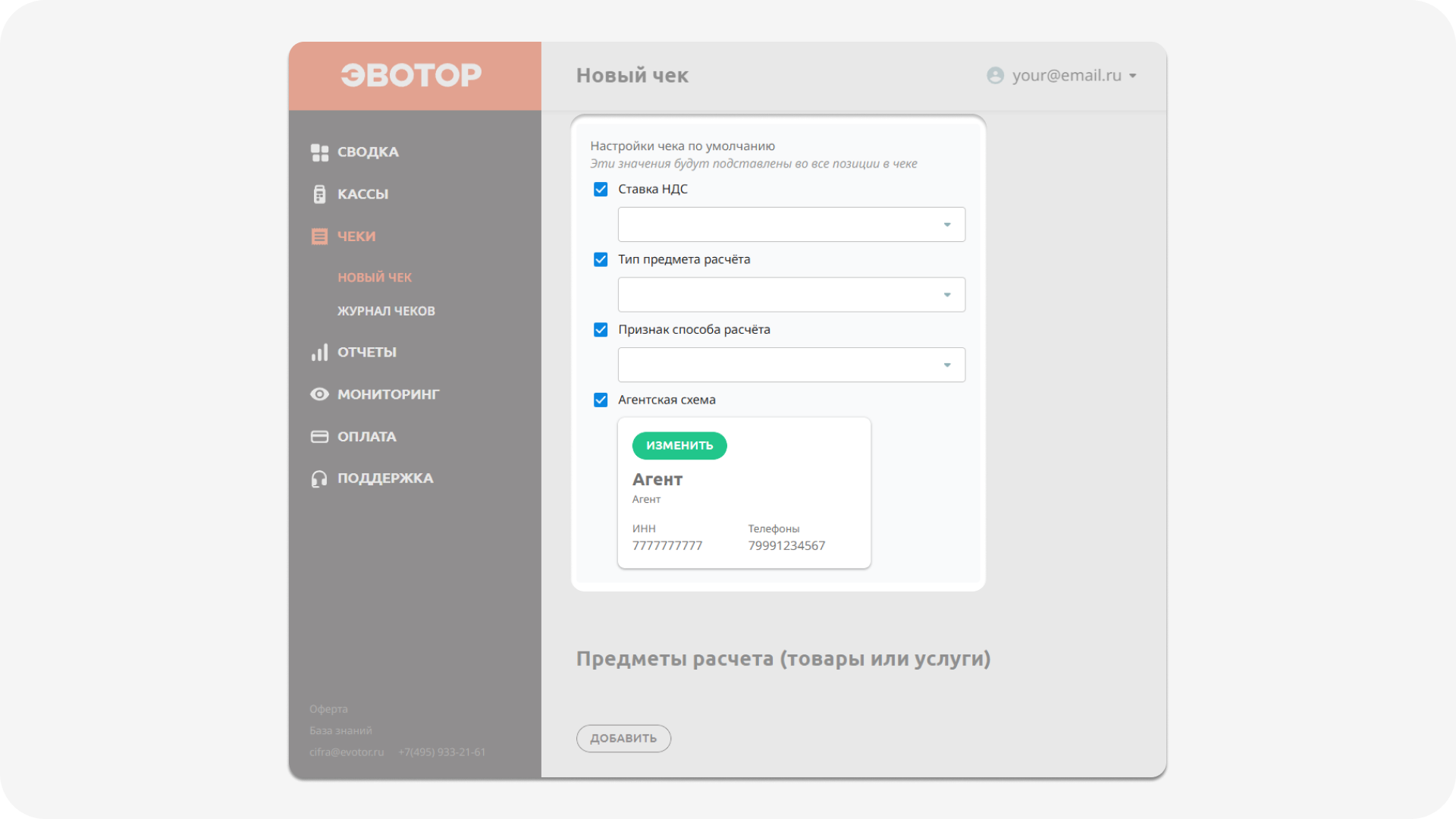
Task: Open the Новый чек submenu item
Action: [375, 278]
